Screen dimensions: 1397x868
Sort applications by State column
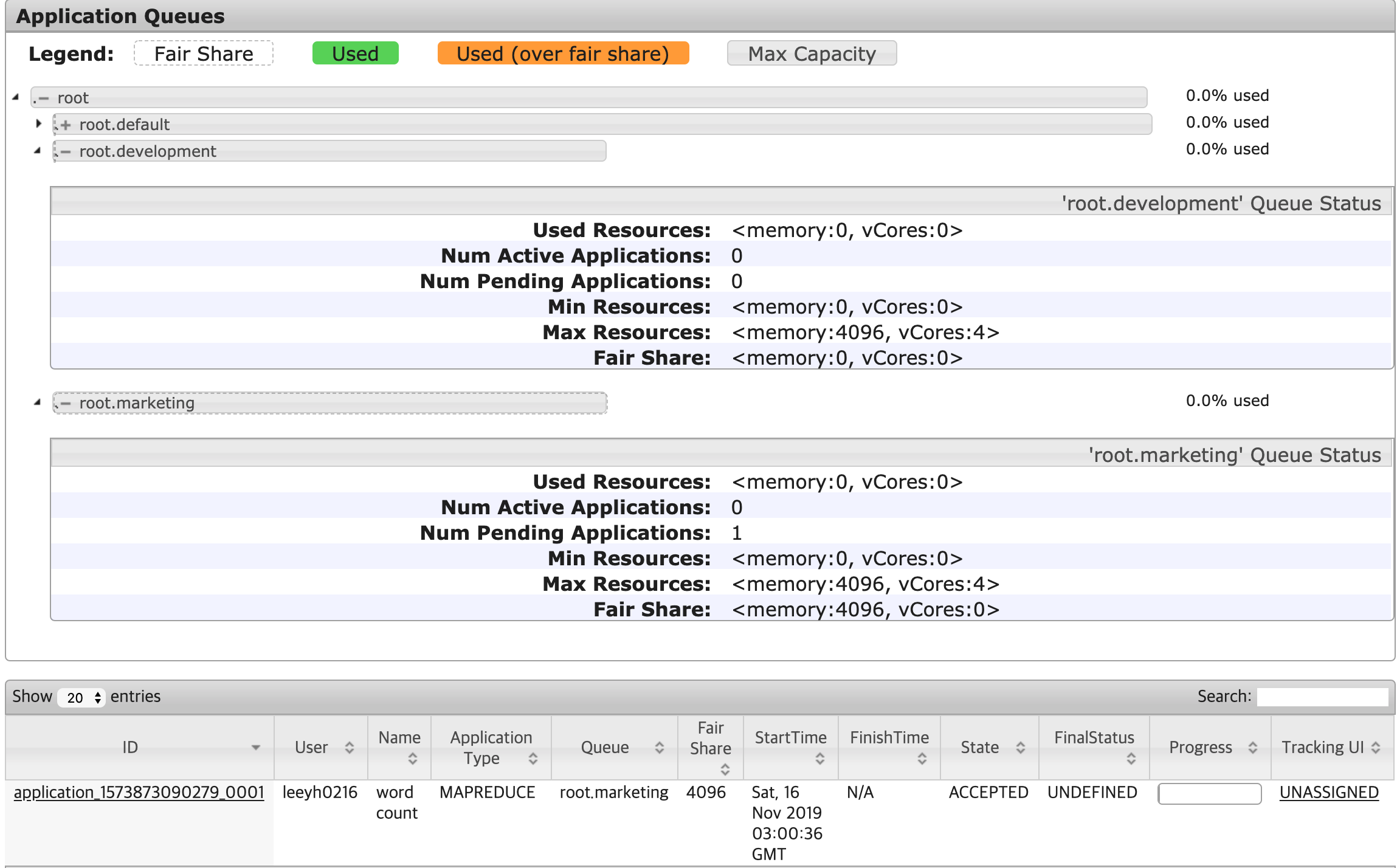point(1020,748)
